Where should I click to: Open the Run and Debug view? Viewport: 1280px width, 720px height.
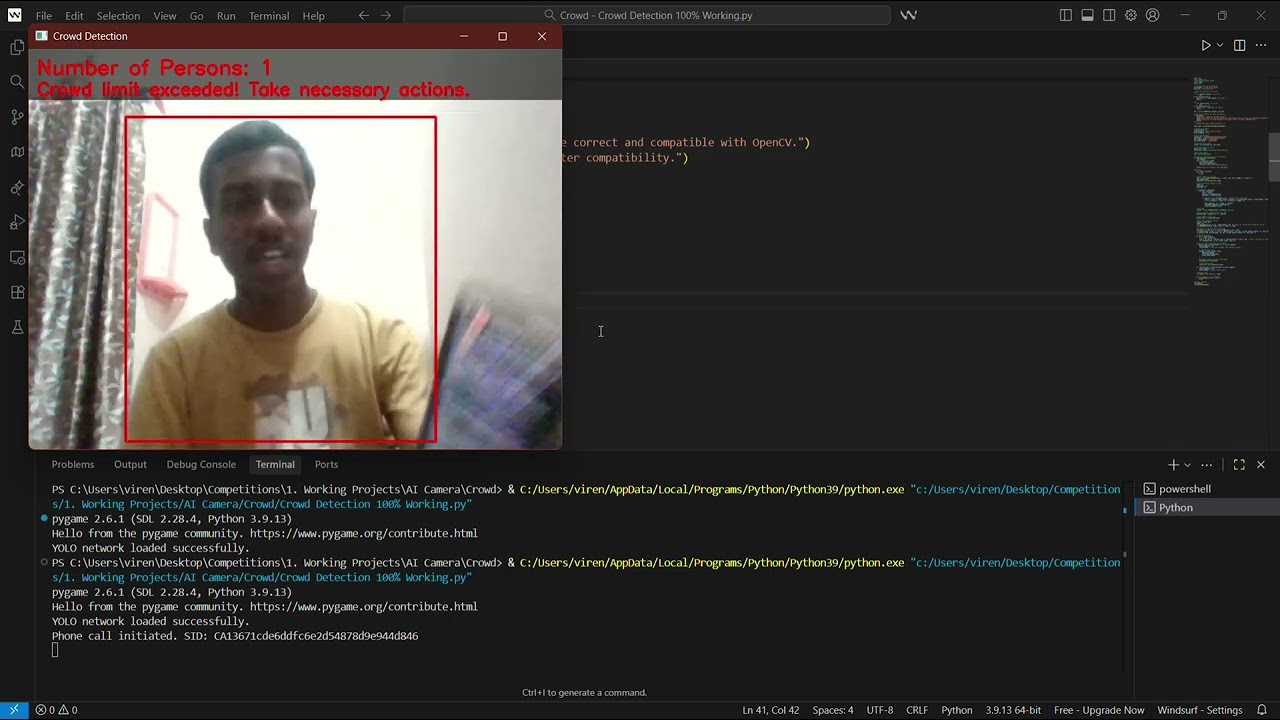tap(17, 222)
